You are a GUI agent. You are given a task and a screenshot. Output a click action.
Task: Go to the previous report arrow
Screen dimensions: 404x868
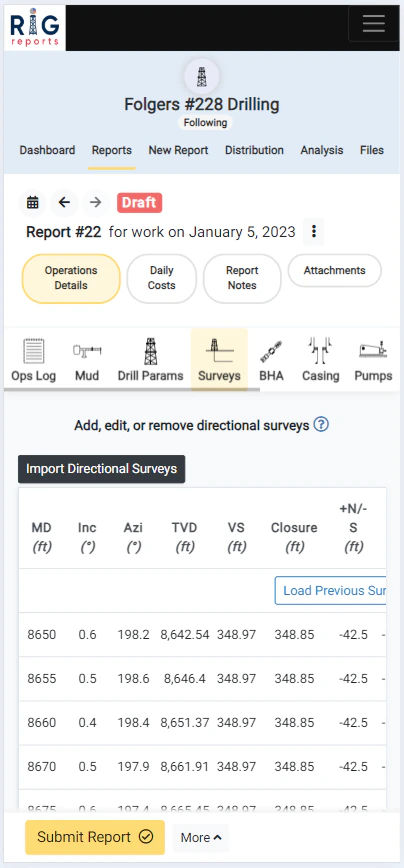(x=64, y=203)
